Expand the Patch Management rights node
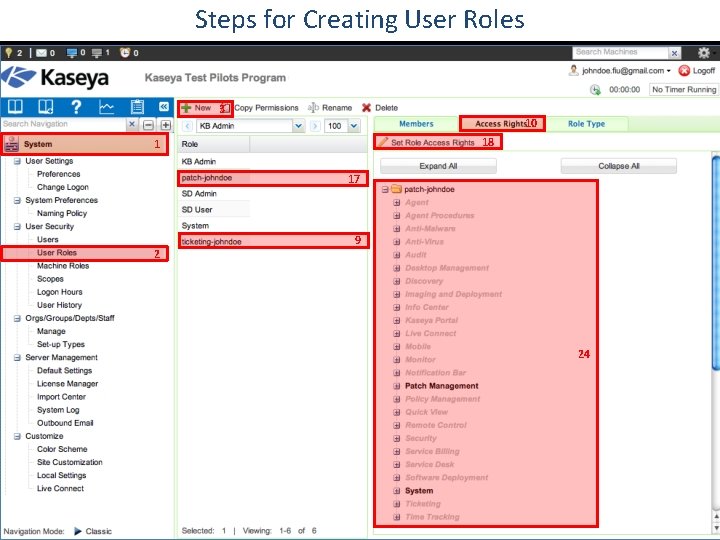Viewport: 720px width, 540px height. [x=397, y=386]
